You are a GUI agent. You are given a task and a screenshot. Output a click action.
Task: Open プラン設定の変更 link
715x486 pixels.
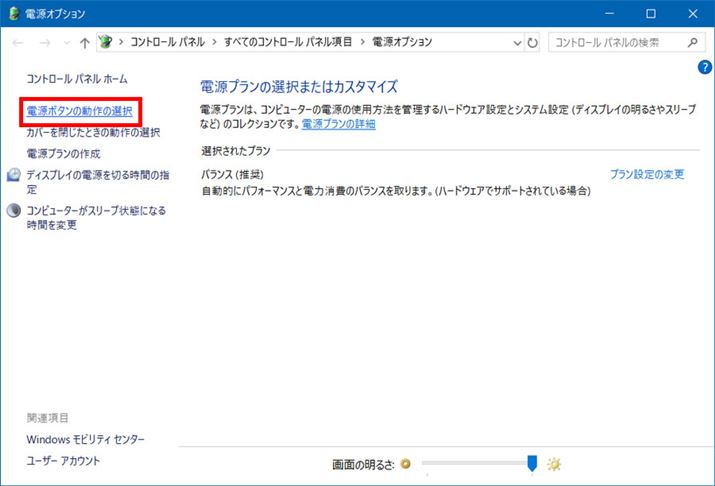click(x=647, y=174)
